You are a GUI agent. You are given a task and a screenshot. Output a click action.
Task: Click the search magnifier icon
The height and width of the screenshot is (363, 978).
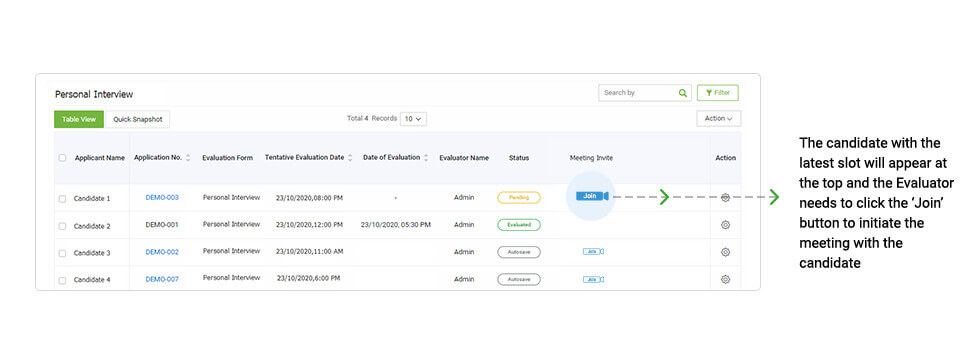tap(683, 93)
